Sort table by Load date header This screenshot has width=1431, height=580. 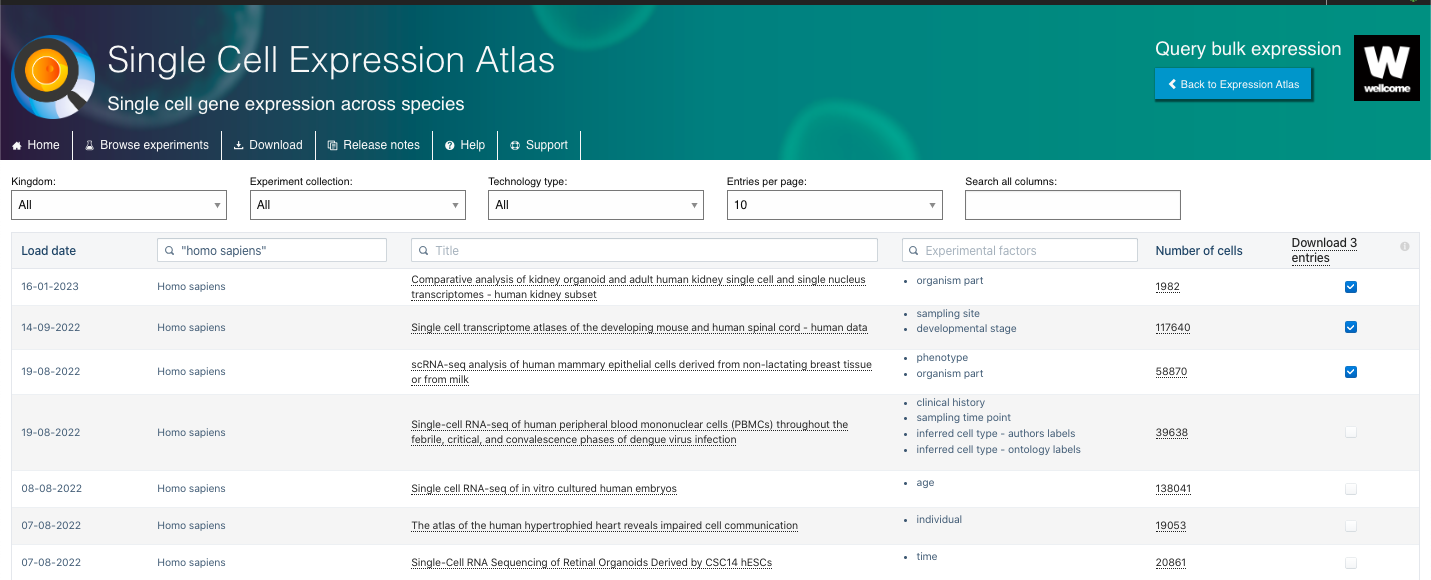click(x=49, y=251)
